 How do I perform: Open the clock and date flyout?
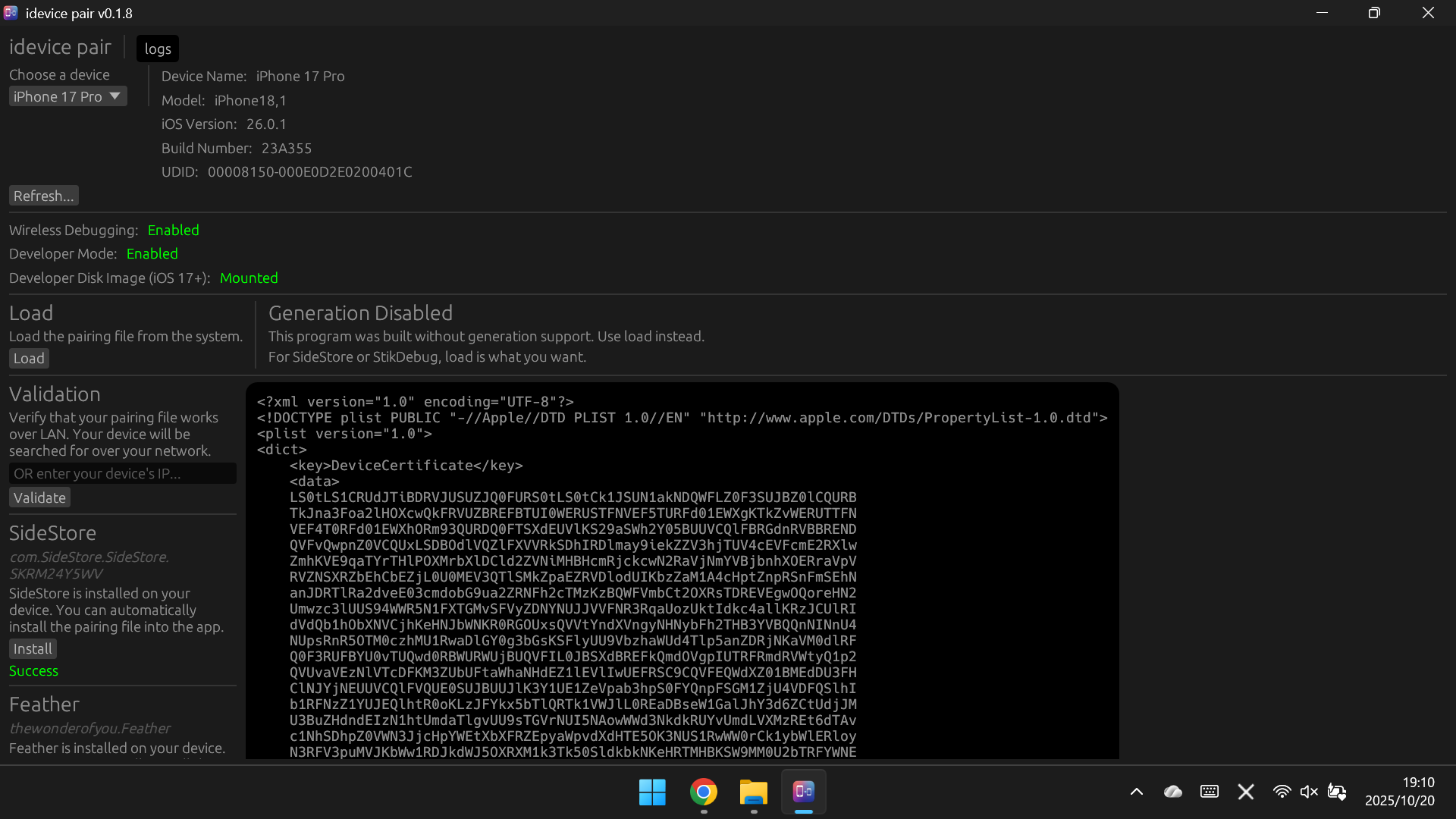[x=1399, y=792]
